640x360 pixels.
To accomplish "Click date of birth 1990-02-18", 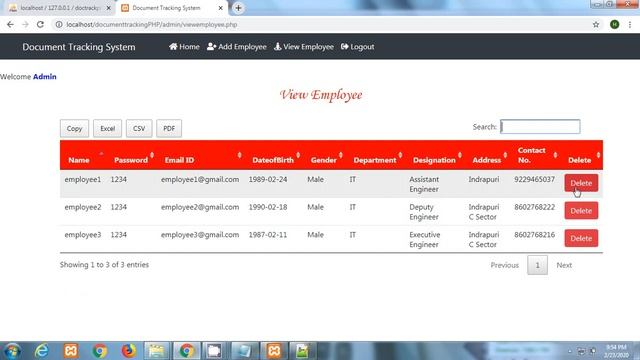I will tap(268, 207).
